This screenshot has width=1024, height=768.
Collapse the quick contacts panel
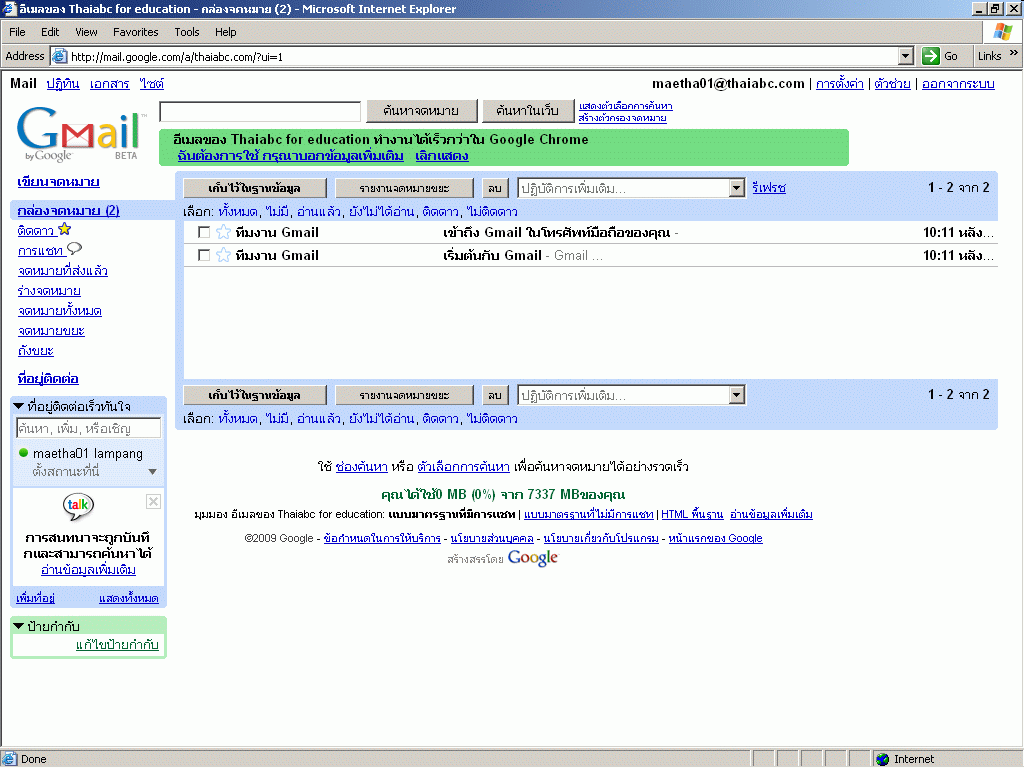pos(18,406)
